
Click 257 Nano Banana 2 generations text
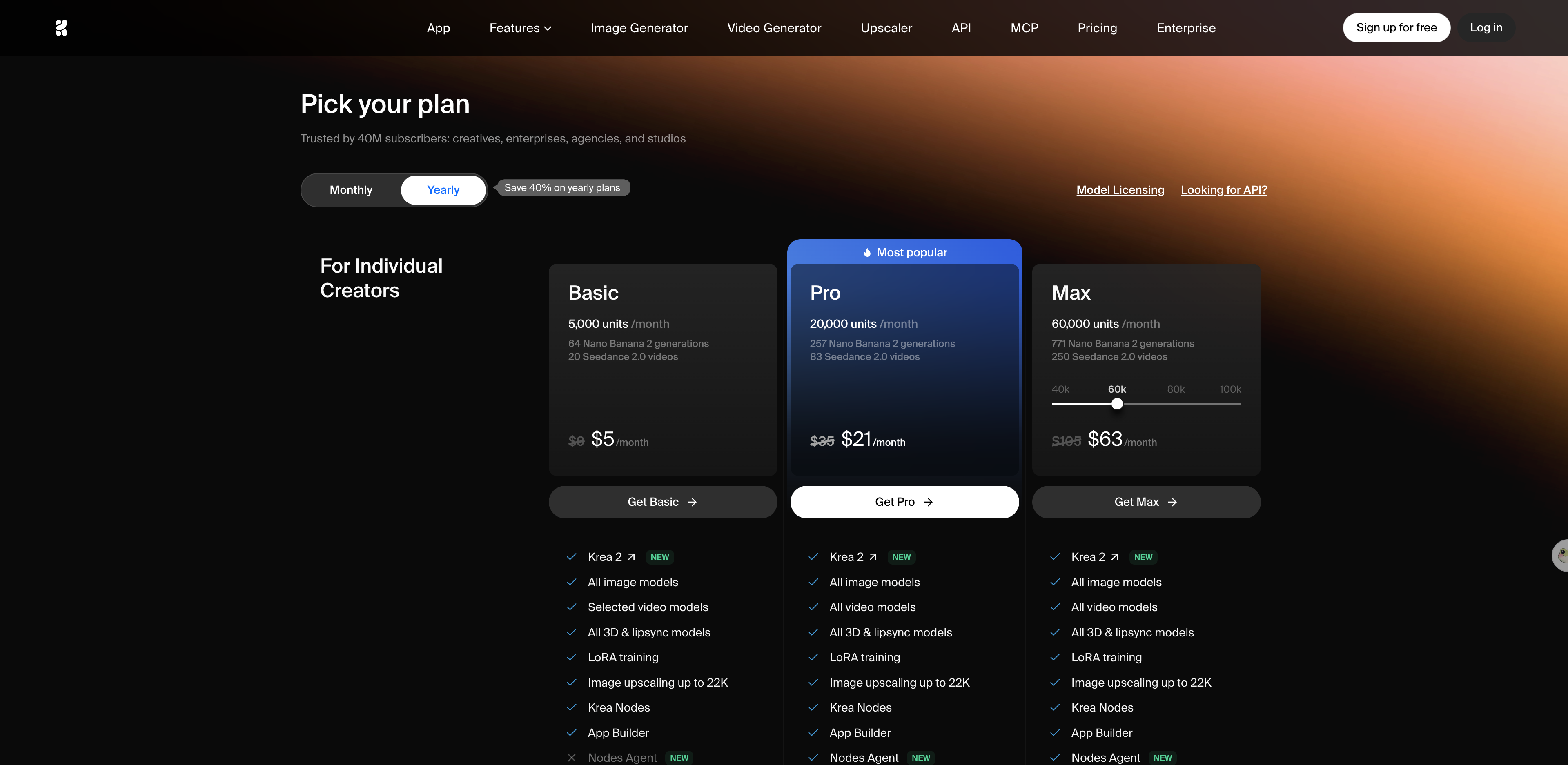click(882, 344)
